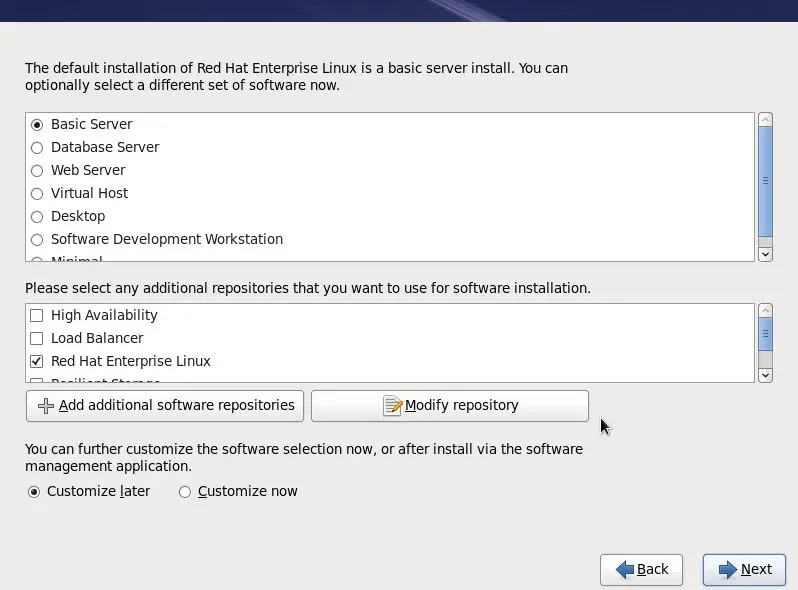
Task: Uncheck the Red Hat Enterprise Linux repository
Action: tap(37, 361)
